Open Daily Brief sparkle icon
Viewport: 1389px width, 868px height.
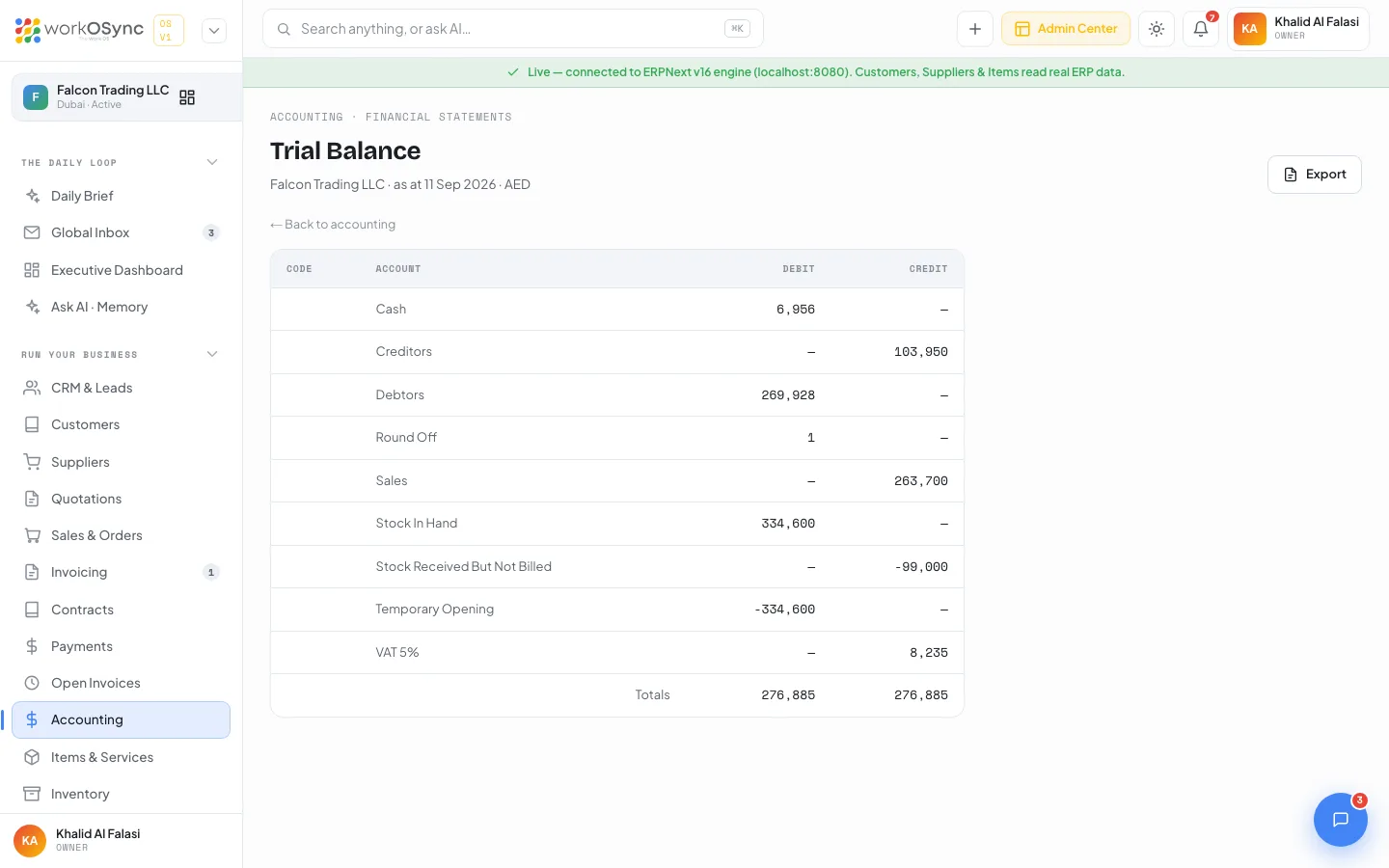[x=32, y=196]
